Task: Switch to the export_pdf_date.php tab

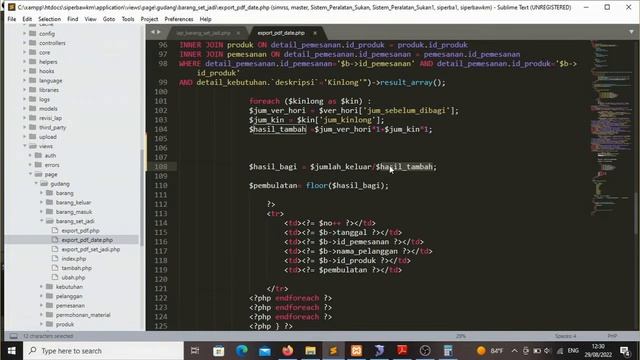Action: 281,33
